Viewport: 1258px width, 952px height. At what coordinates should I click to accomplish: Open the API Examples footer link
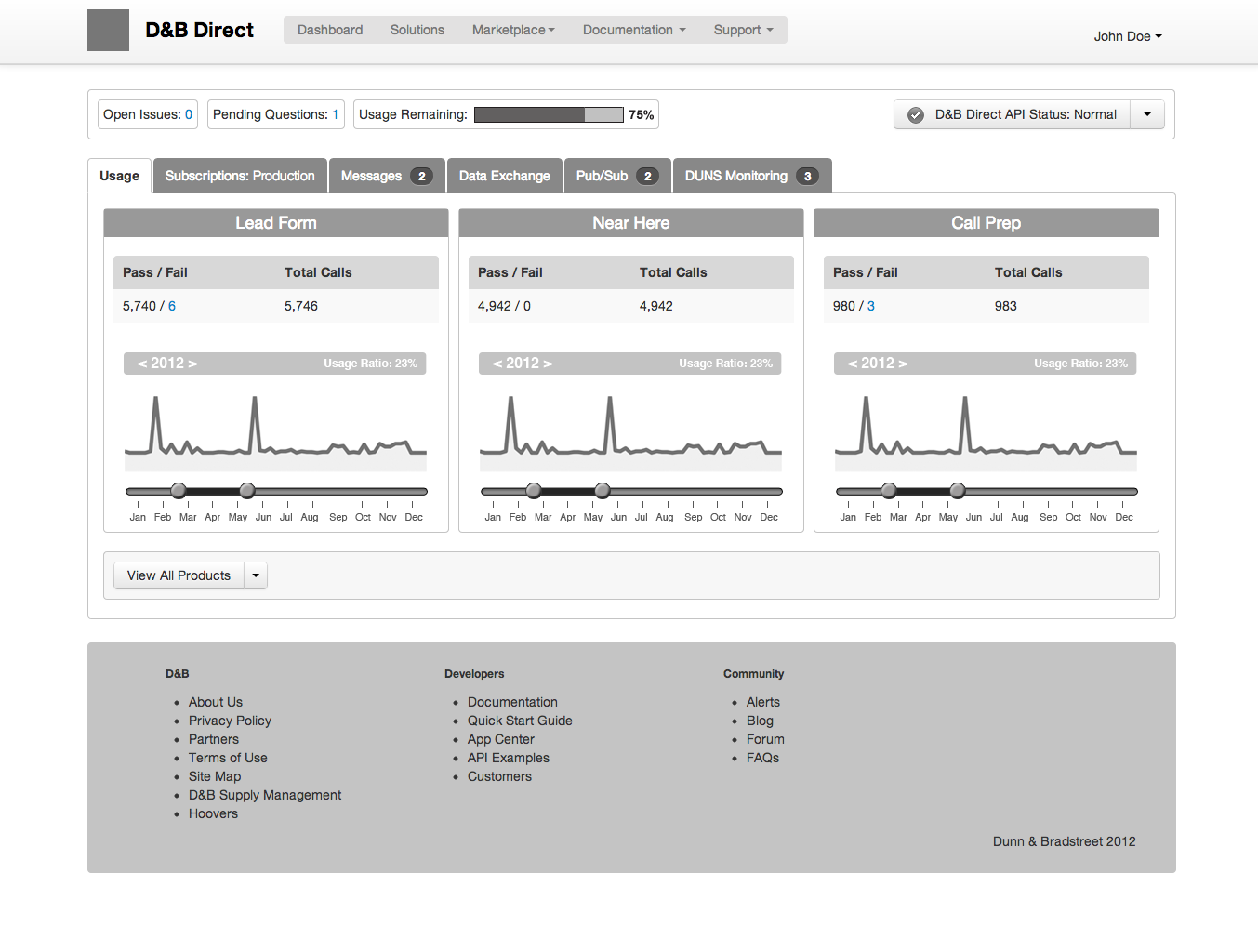click(x=509, y=758)
